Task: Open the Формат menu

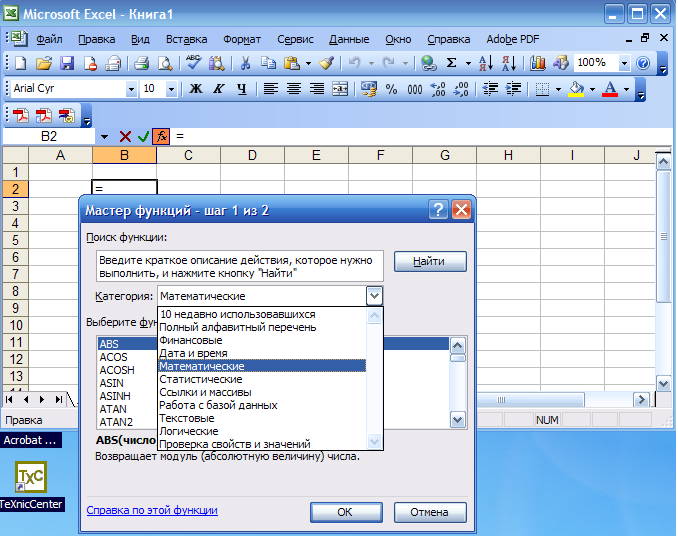Action: 242,39
